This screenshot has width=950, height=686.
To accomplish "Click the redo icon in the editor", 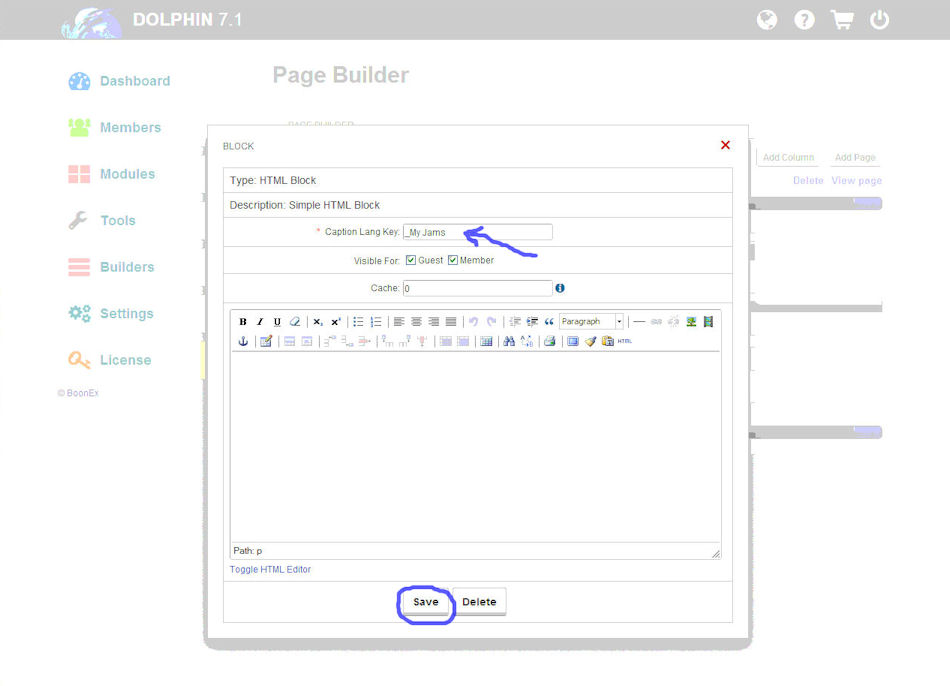I will click(x=491, y=322).
